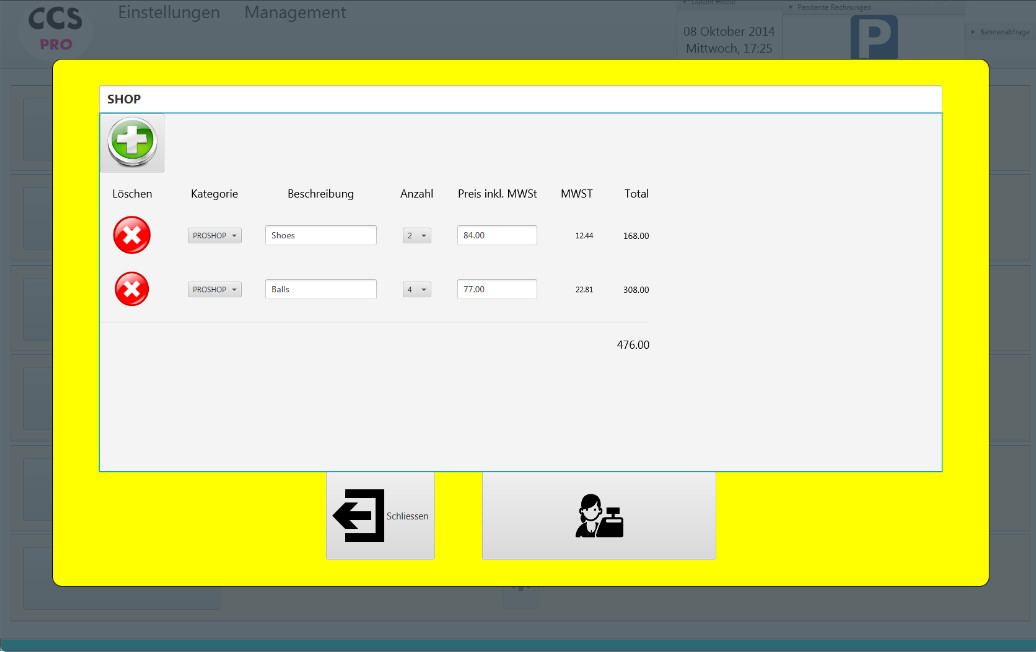Open the Einstellungen menu
The image size is (1036, 652).
[x=169, y=13]
